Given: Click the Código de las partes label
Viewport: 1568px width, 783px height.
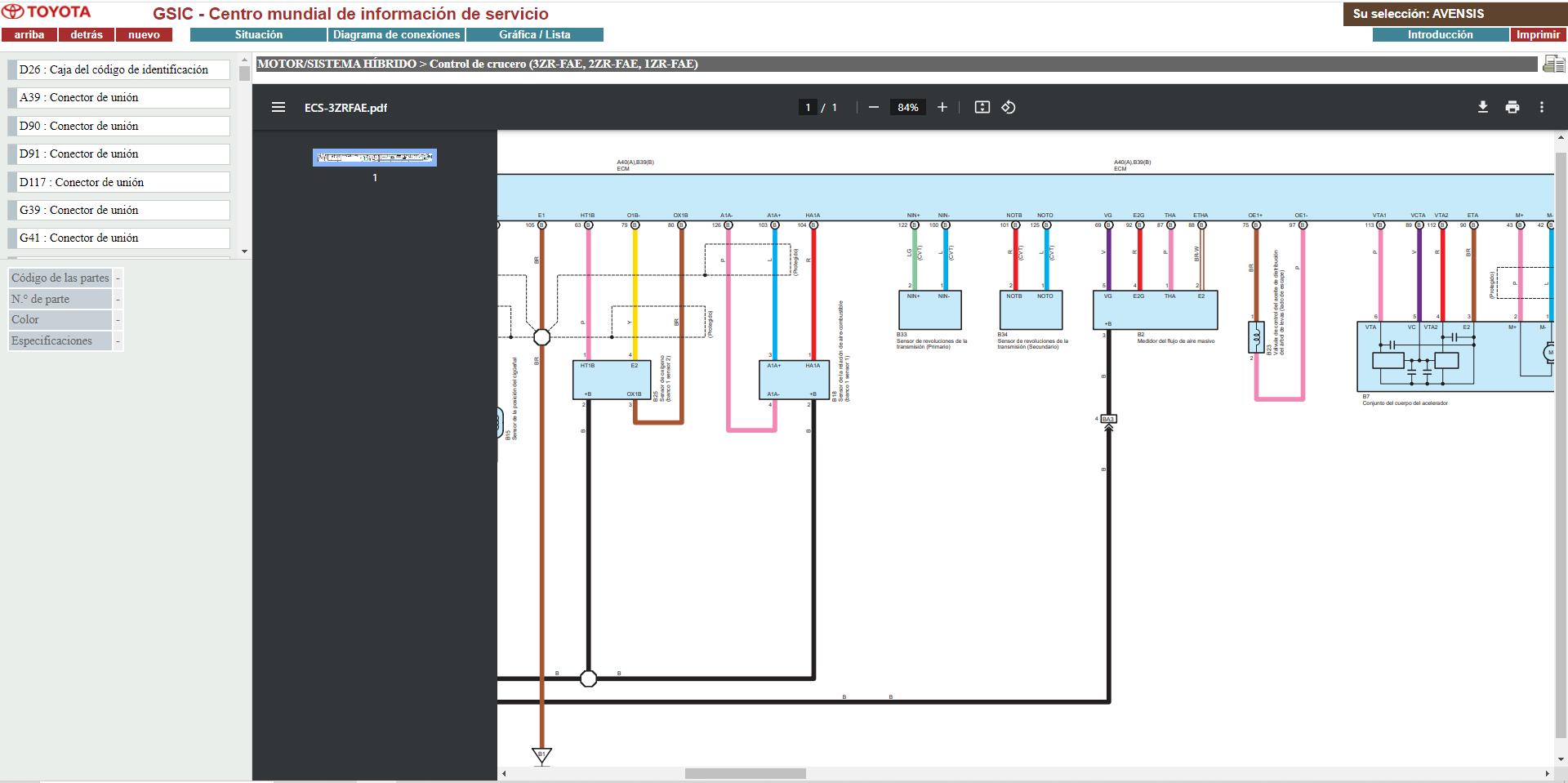Looking at the screenshot, I should pyautogui.click(x=60, y=278).
